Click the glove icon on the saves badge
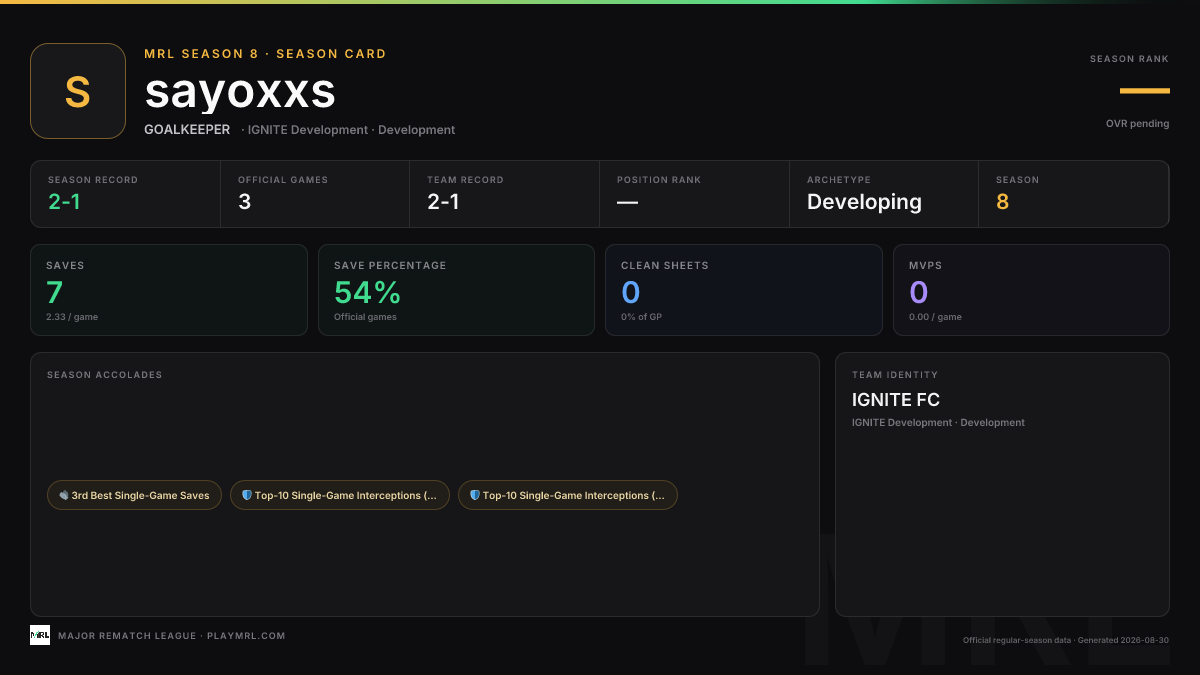Screen dimensions: 1200x675 click(64, 495)
